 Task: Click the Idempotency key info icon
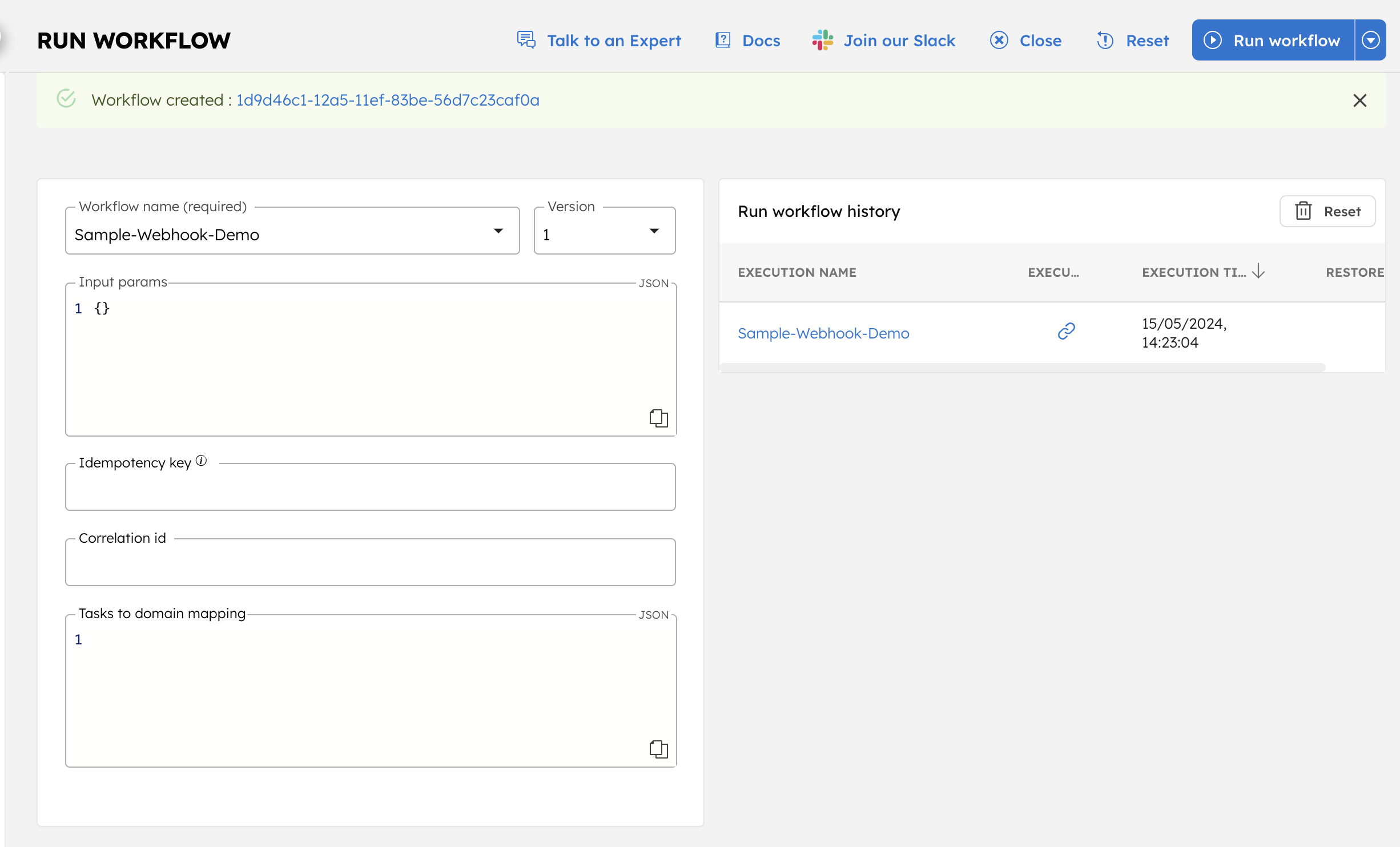201,460
